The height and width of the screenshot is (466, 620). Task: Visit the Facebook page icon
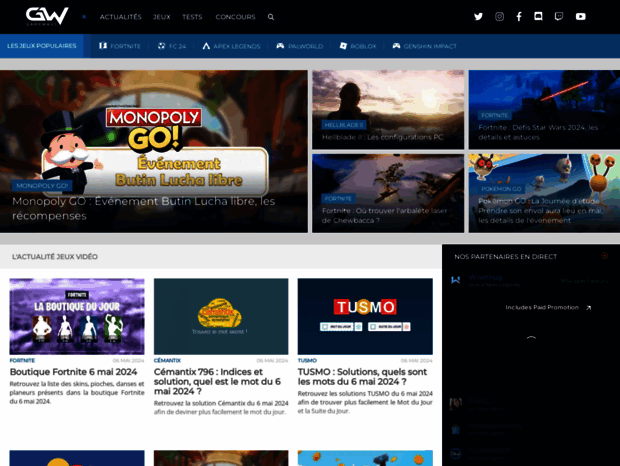(519, 17)
